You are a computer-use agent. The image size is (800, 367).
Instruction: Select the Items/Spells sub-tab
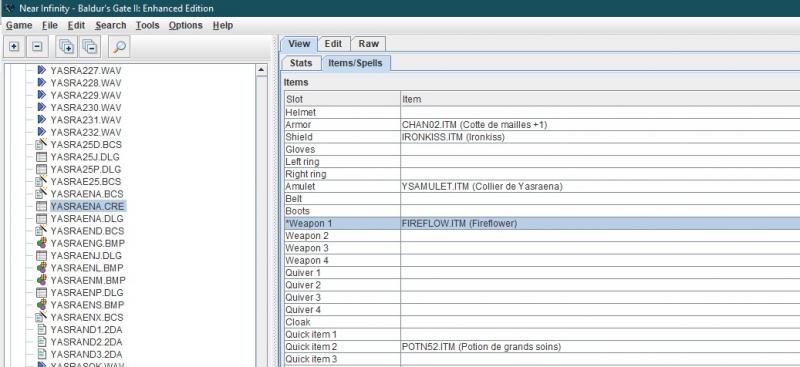(355, 63)
